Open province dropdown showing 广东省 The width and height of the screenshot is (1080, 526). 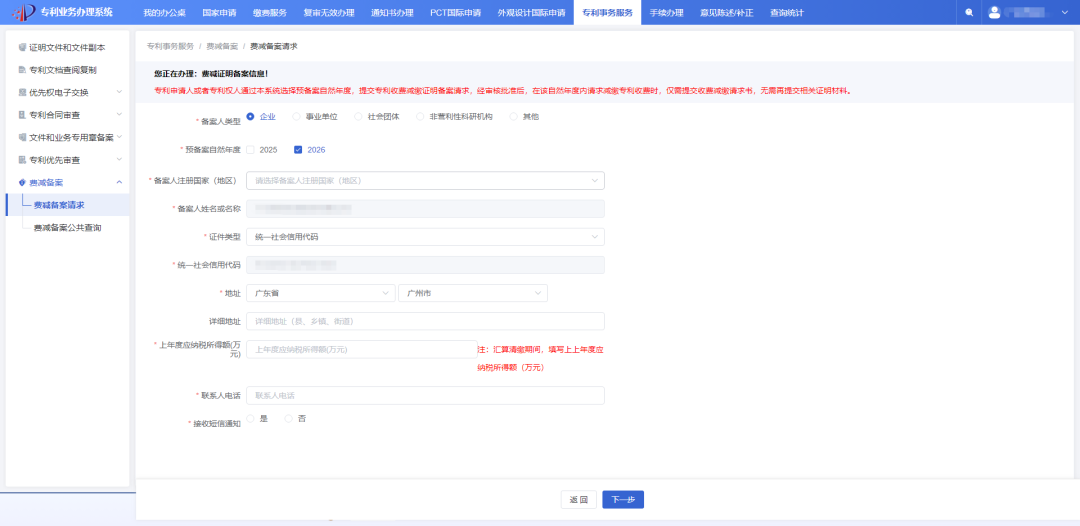click(321, 293)
